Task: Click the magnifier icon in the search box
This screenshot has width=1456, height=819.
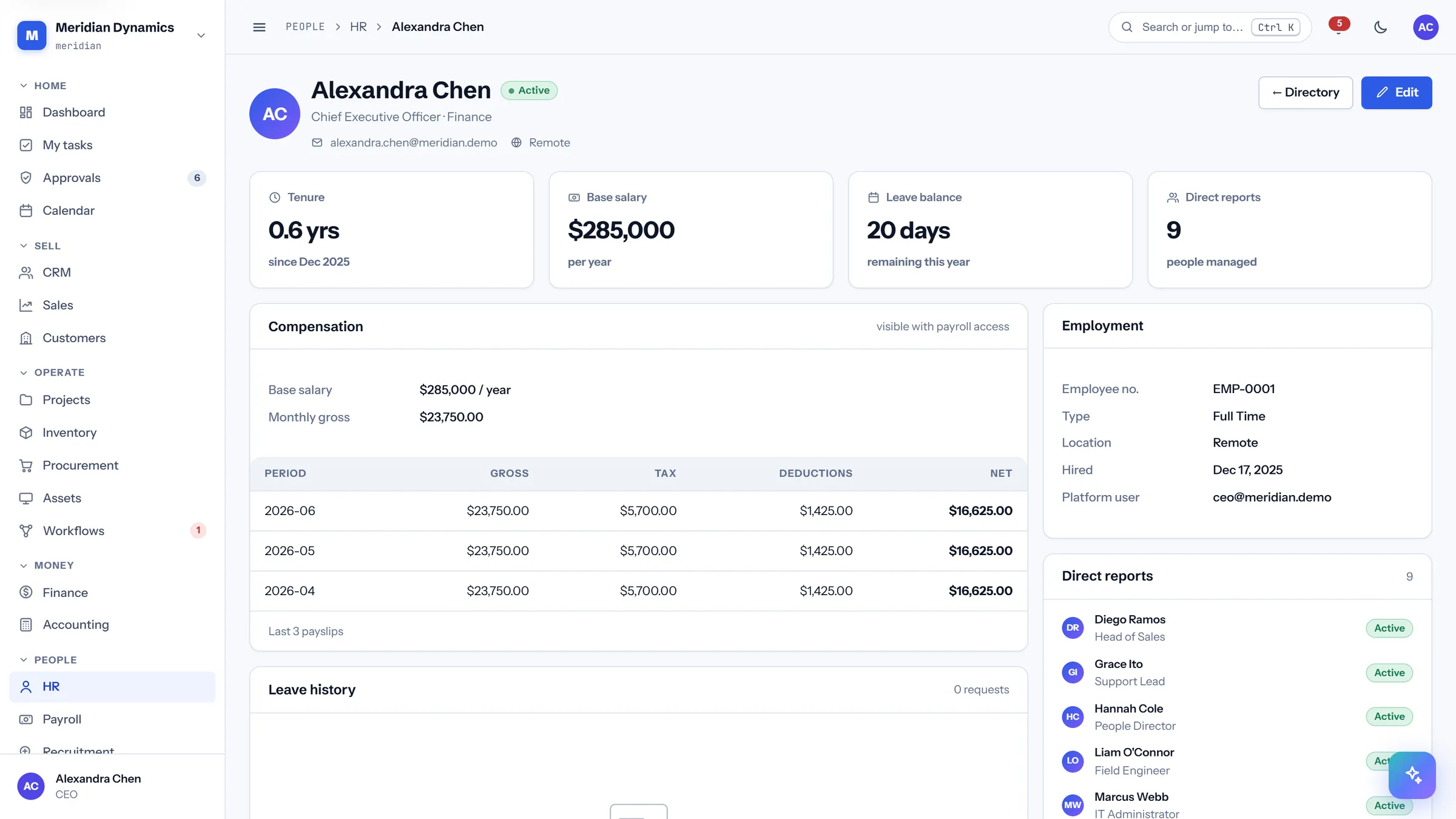Action: click(x=1127, y=27)
